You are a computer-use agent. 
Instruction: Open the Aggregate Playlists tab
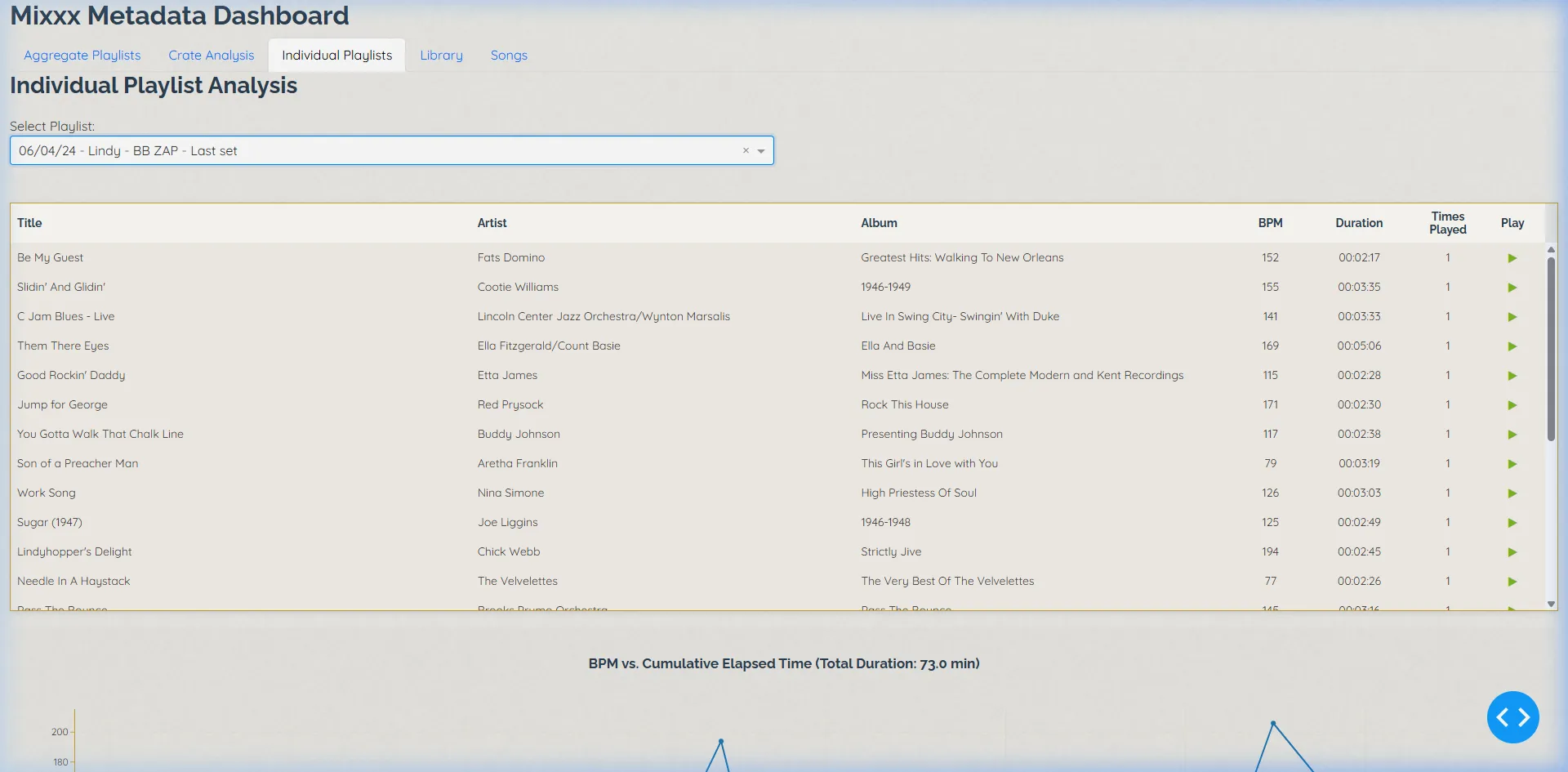pyautogui.click(x=82, y=56)
